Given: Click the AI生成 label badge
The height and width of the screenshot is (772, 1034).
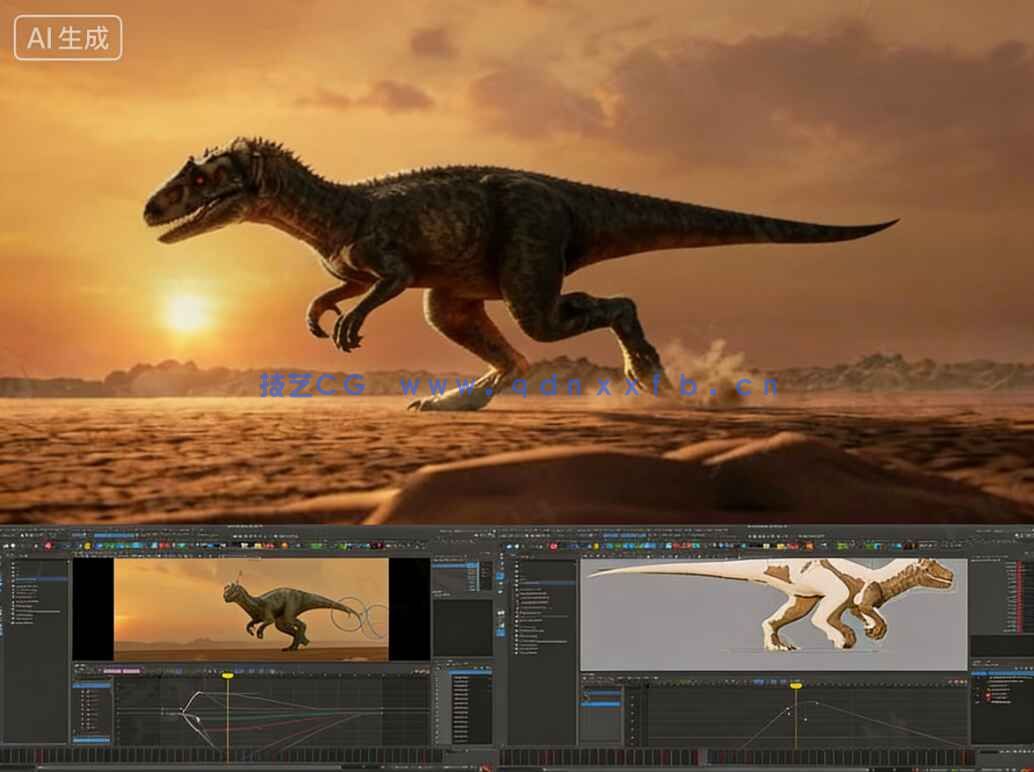Looking at the screenshot, I should [68, 38].
